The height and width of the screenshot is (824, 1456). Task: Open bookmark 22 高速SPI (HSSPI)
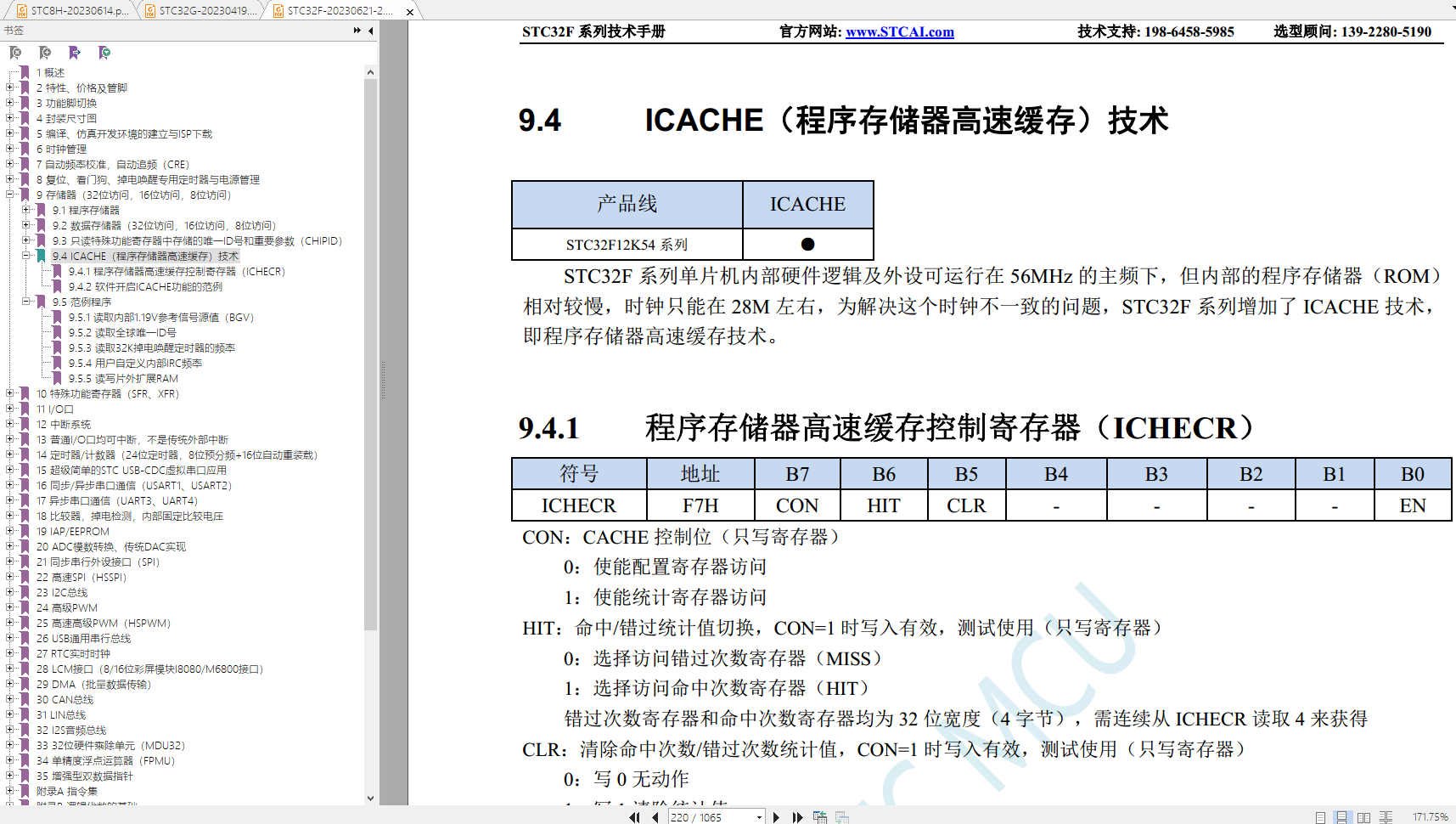[x=82, y=577]
